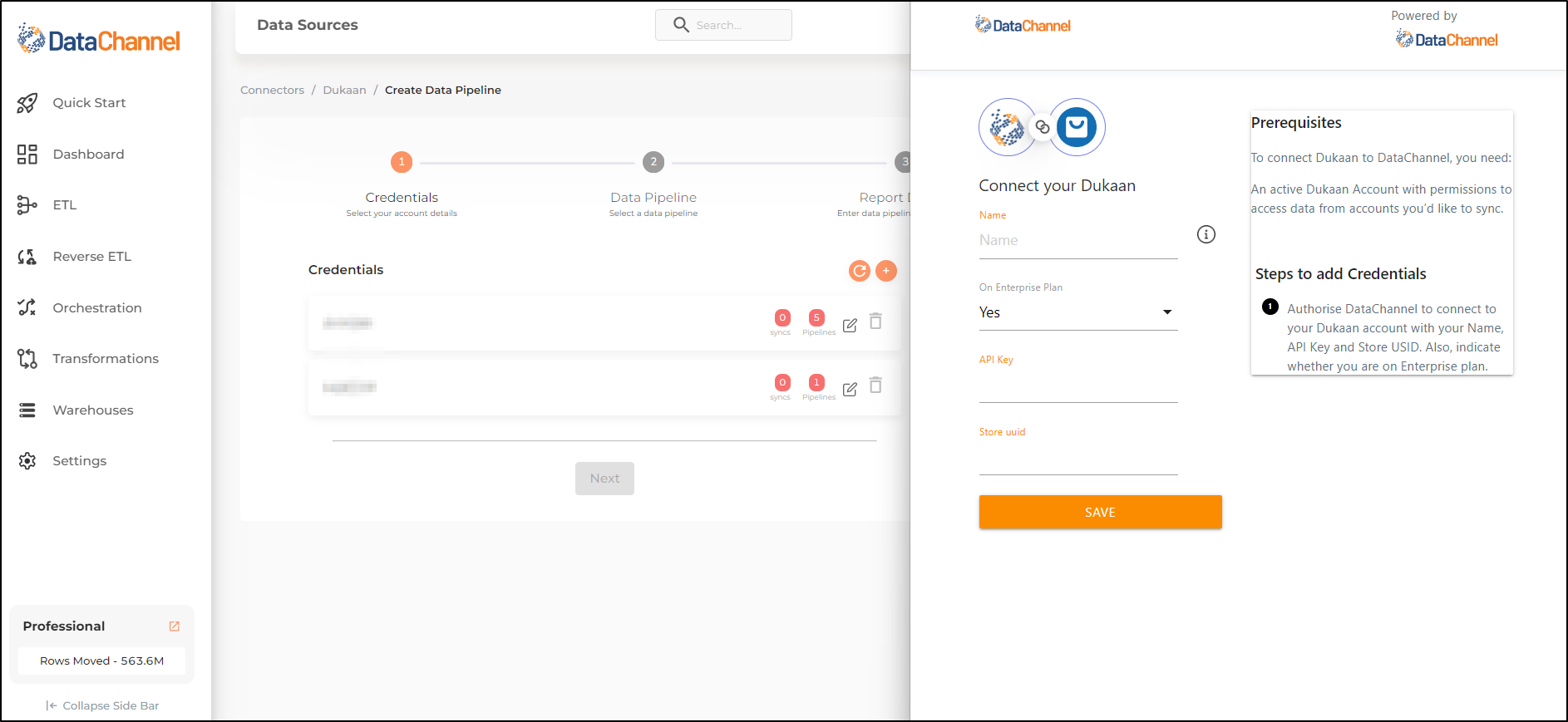1568x722 pixels.
Task: Edit the second credential
Action: point(850,390)
